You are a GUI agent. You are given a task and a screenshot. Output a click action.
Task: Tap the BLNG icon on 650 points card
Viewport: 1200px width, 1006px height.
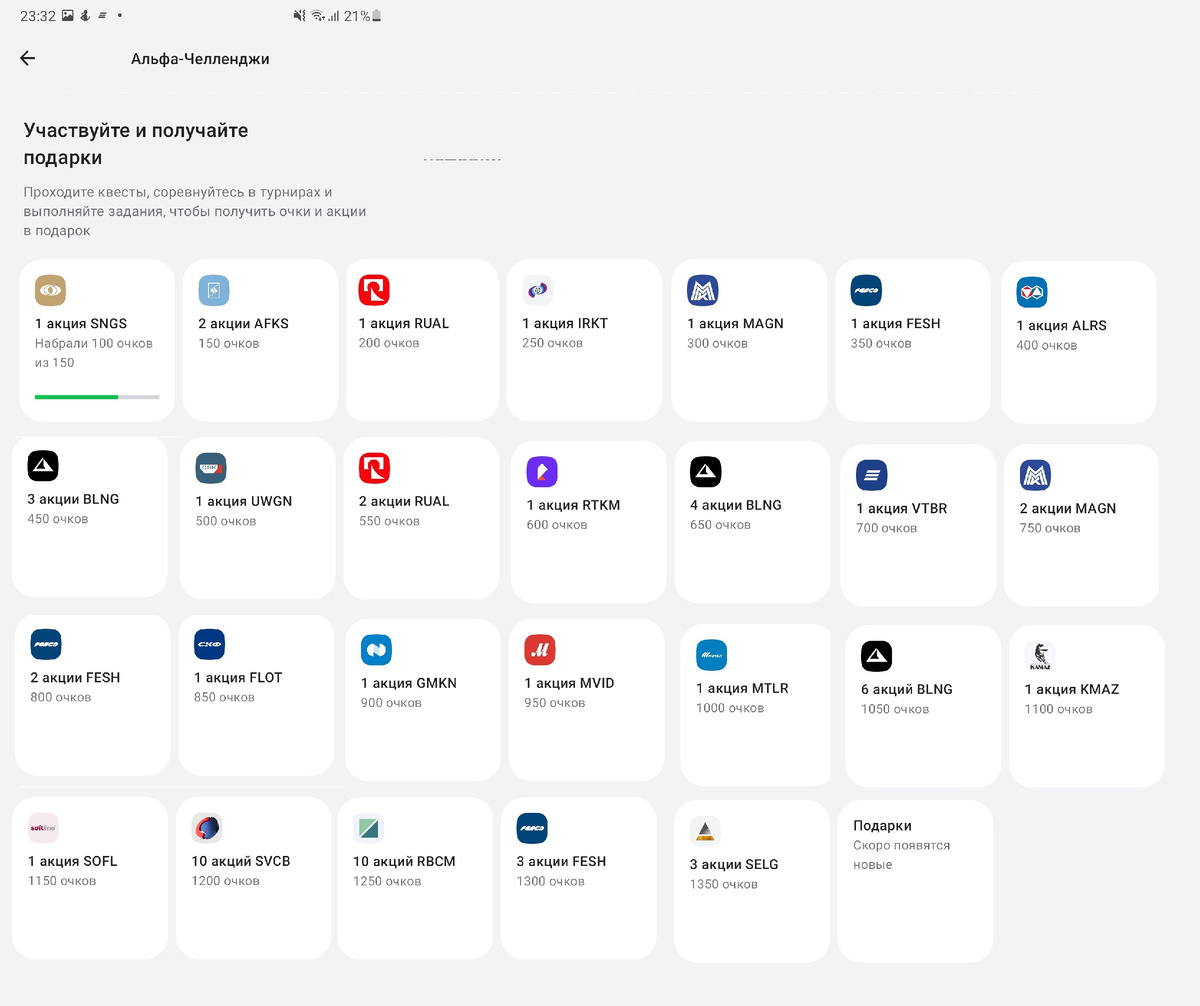tap(706, 471)
